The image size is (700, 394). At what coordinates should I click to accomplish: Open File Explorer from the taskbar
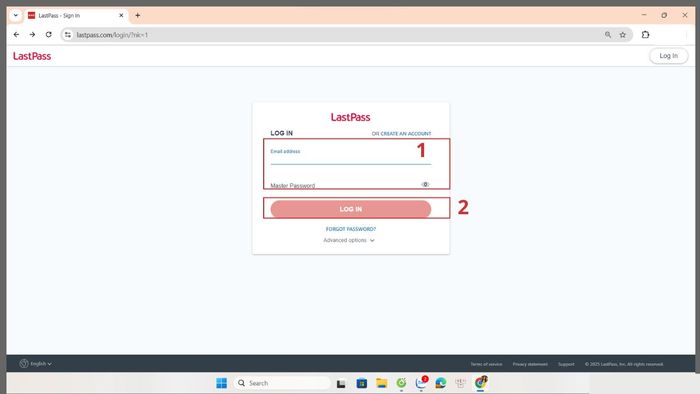point(382,383)
